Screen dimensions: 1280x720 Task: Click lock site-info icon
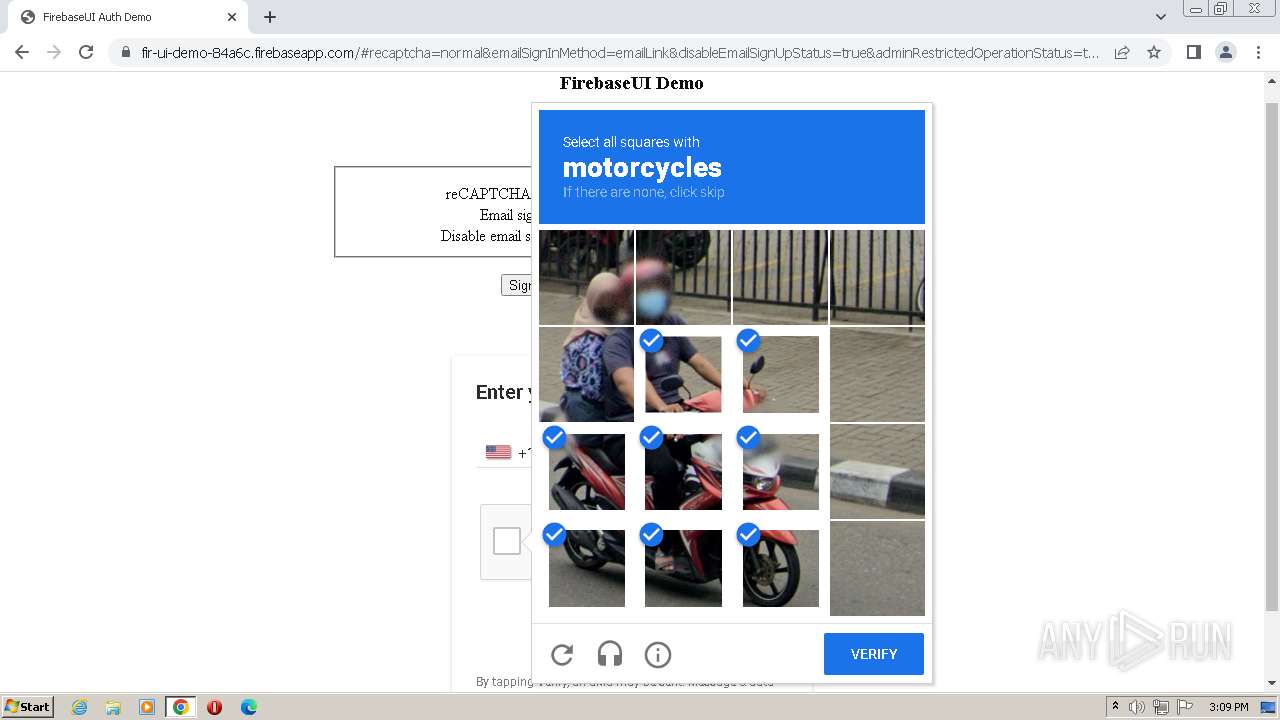pyautogui.click(x=125, y=53)
